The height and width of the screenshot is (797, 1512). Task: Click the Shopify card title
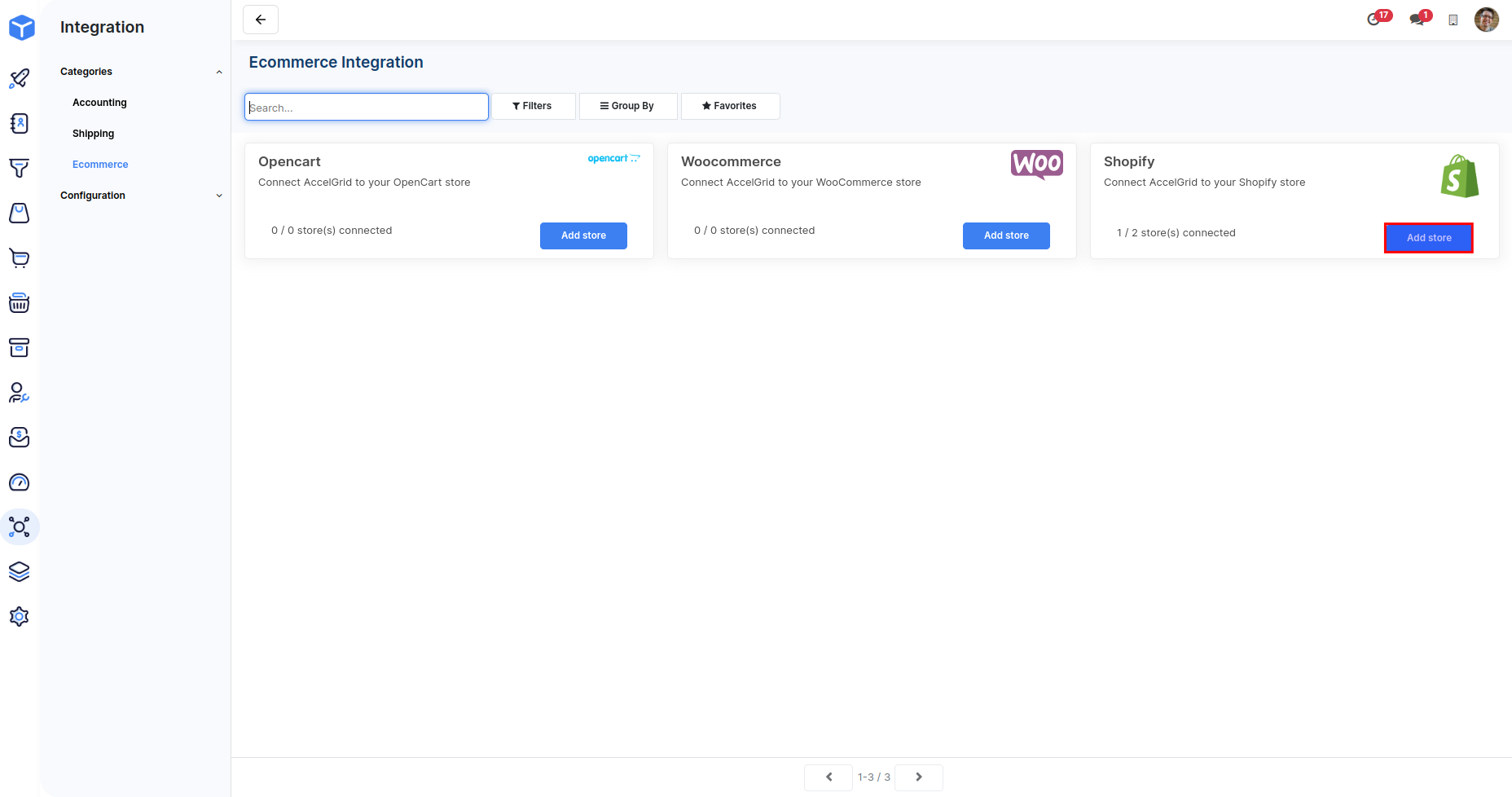click(1129, 161)
